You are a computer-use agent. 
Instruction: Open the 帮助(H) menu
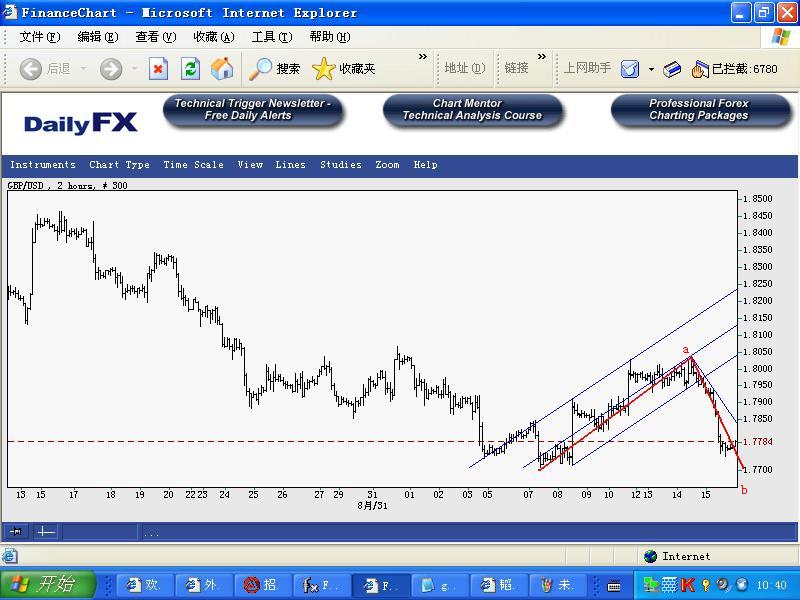(330, 37)
